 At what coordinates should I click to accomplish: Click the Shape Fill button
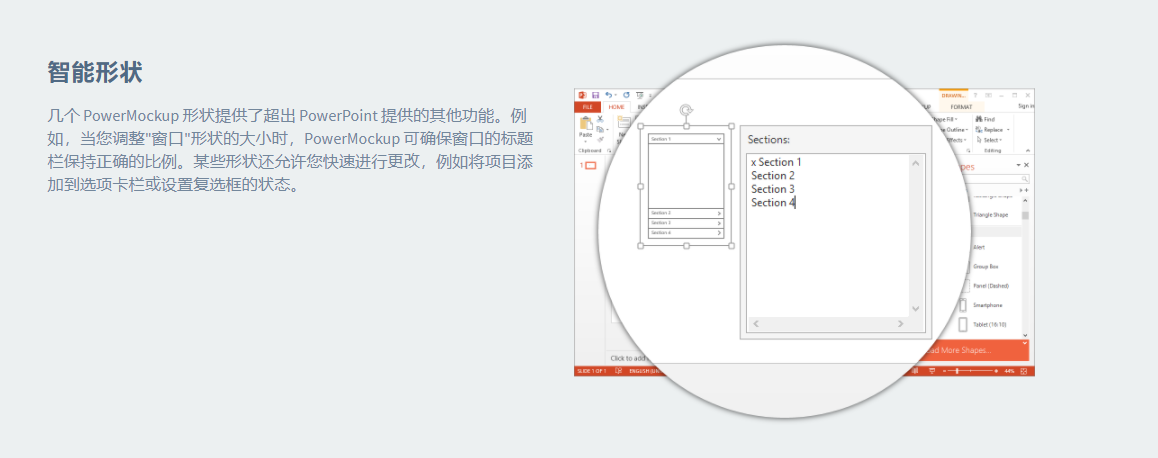944,119
